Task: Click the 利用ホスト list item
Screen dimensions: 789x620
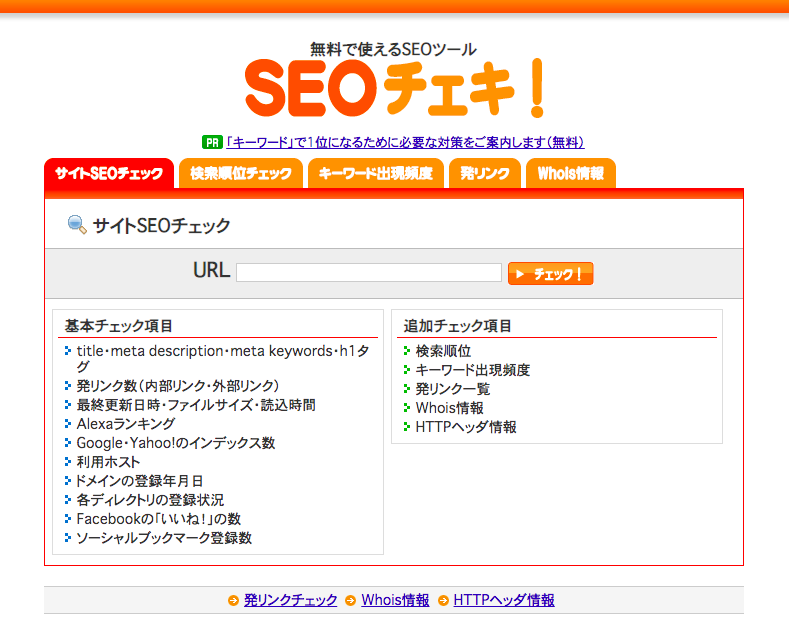Action: point(108,462)
